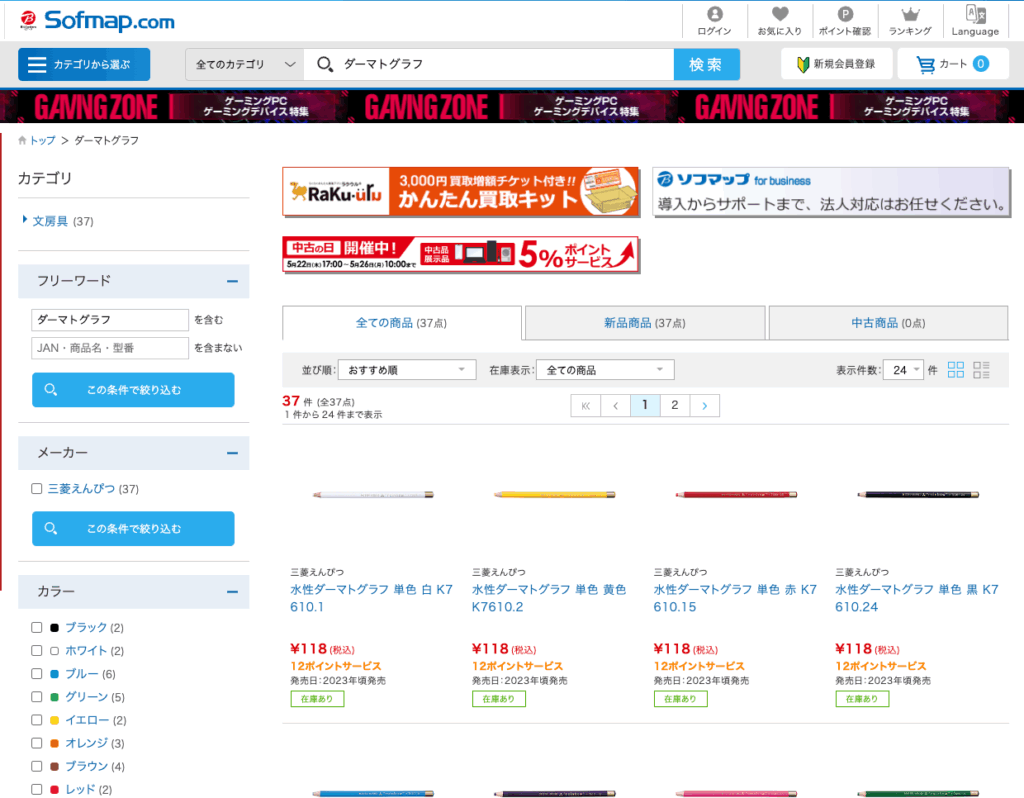Click the を含まない JAN・商品名・型番 field
This screenshot has width=1024, height=798.
pyautogui.click(x=110, y=348)
